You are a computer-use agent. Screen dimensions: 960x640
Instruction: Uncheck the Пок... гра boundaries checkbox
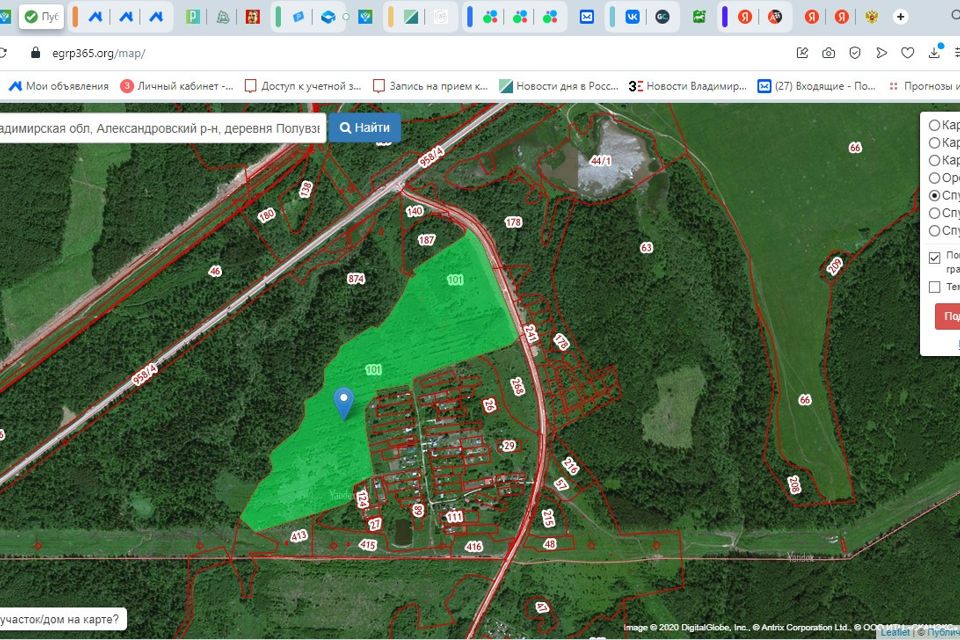pyautogui.click(x=934, y=258)
